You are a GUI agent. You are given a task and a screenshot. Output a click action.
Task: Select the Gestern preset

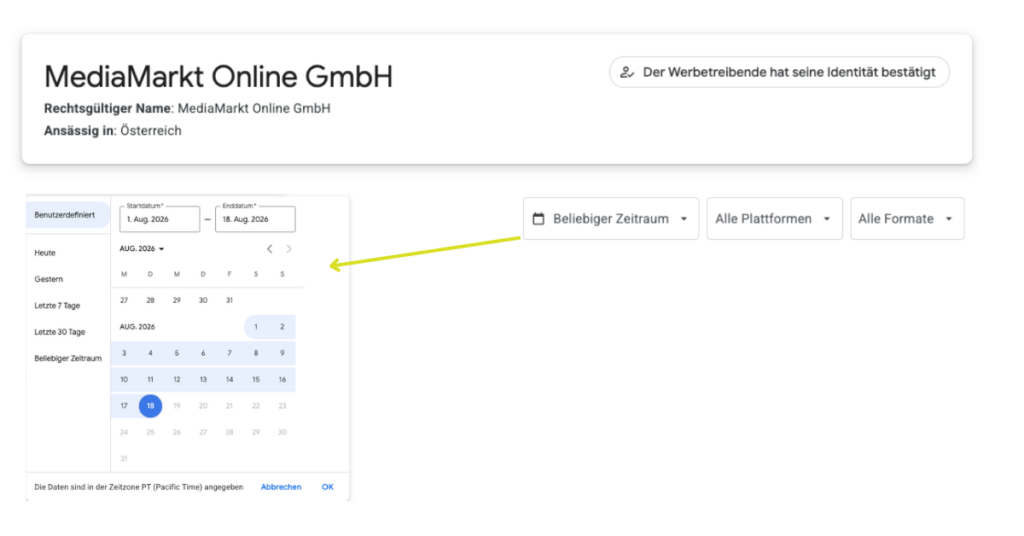49,279
